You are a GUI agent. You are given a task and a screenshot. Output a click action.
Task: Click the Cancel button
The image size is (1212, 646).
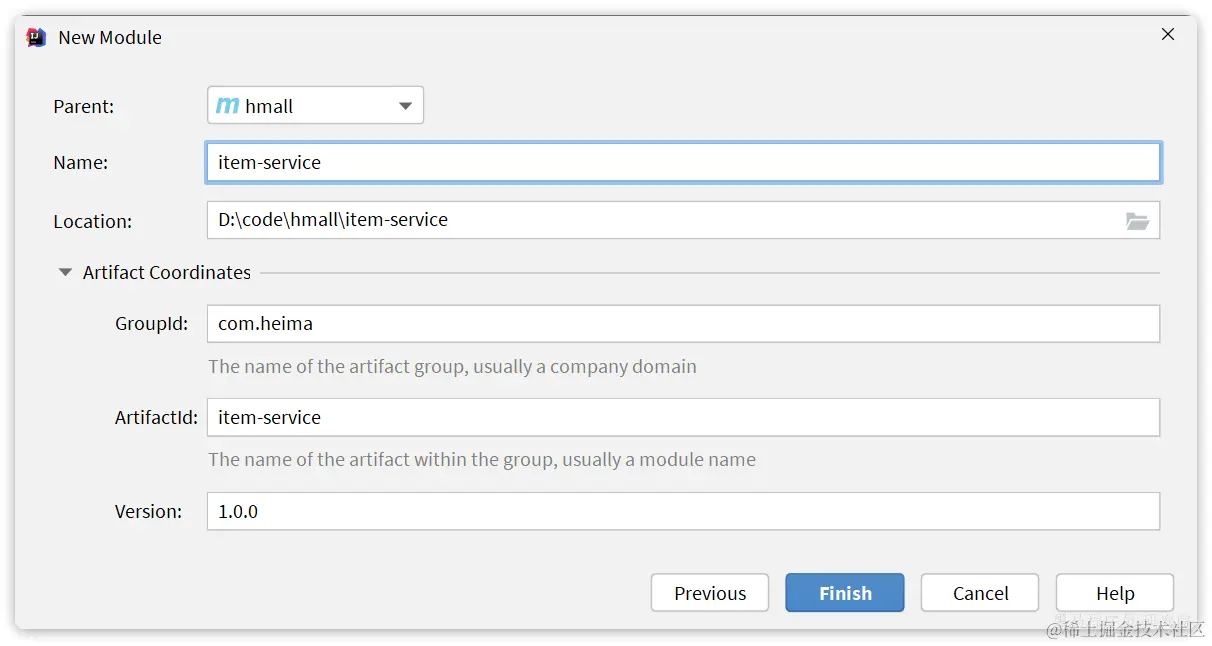980,593
